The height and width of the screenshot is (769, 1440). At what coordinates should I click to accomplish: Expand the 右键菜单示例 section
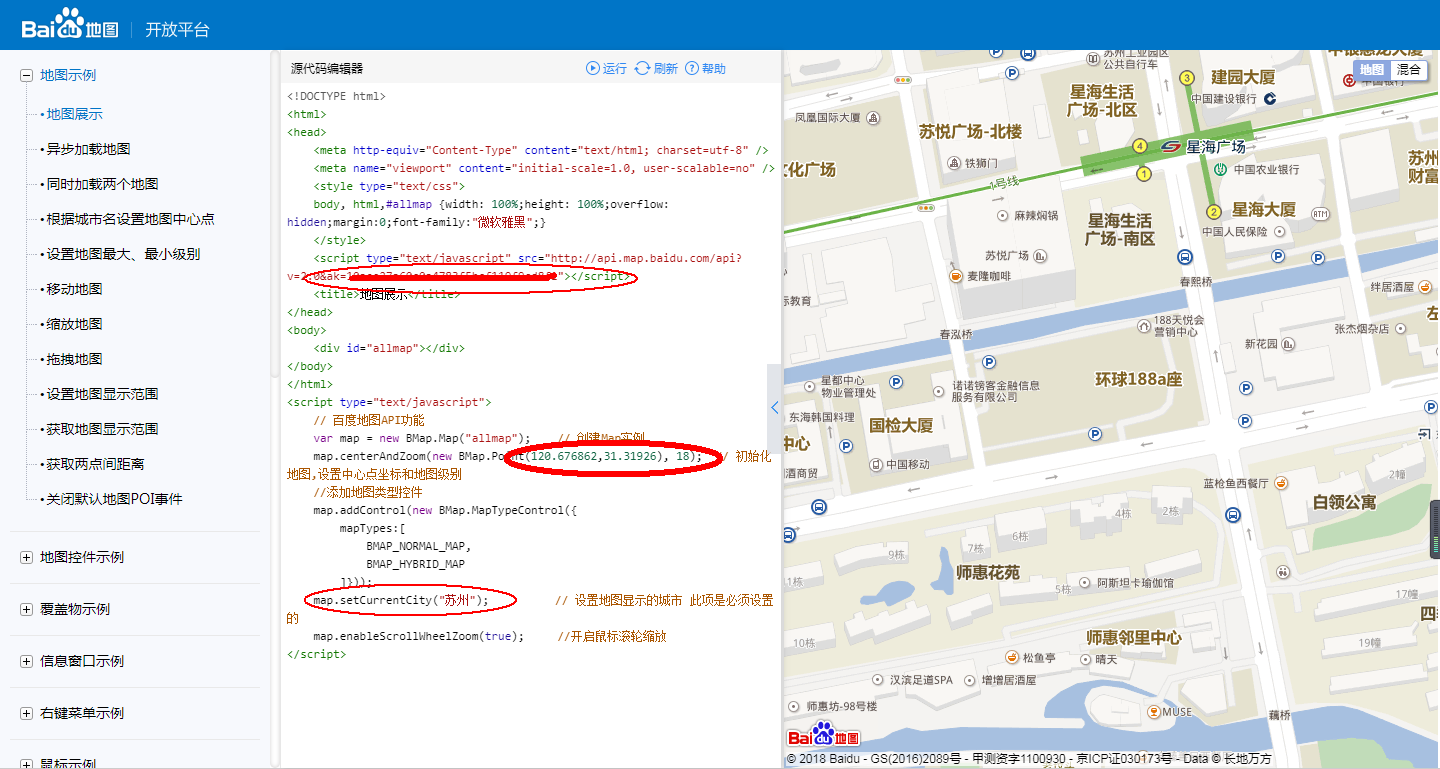point(26,713)
